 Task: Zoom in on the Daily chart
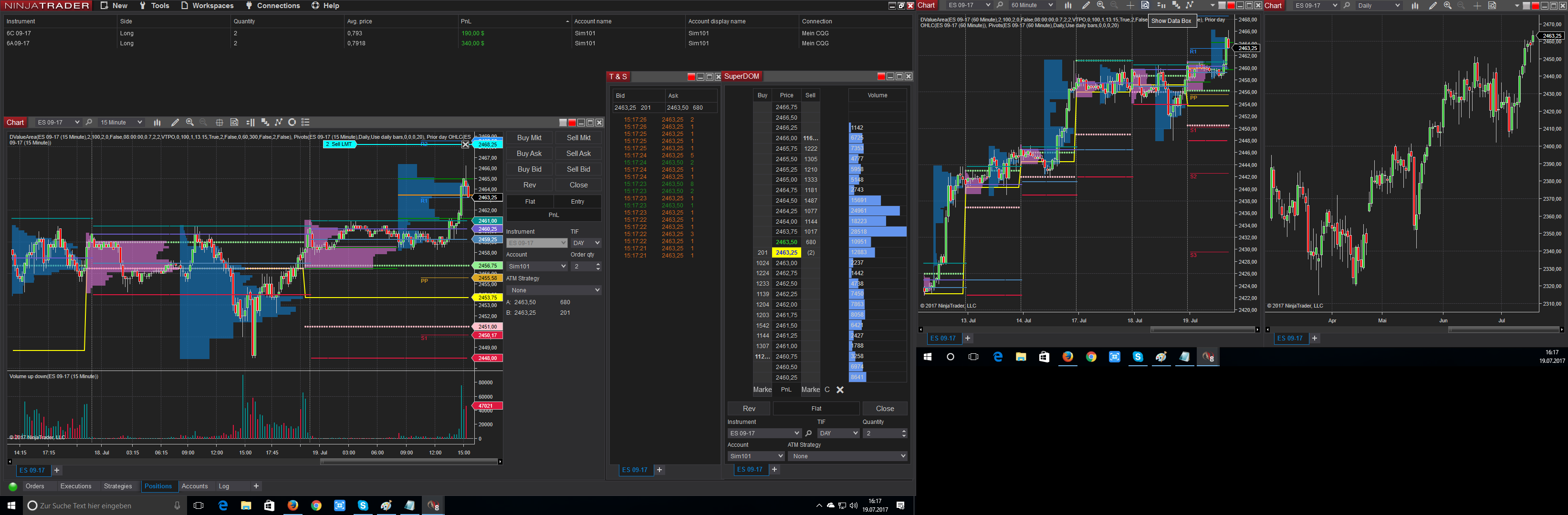[1447, 5]
